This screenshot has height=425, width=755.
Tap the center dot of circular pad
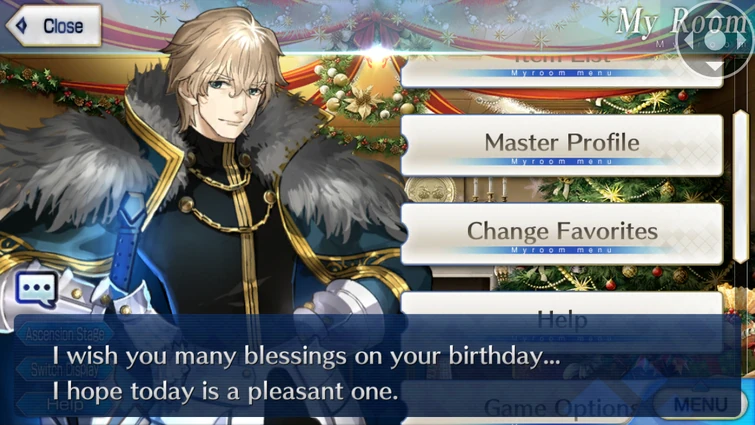click(714, 40)
